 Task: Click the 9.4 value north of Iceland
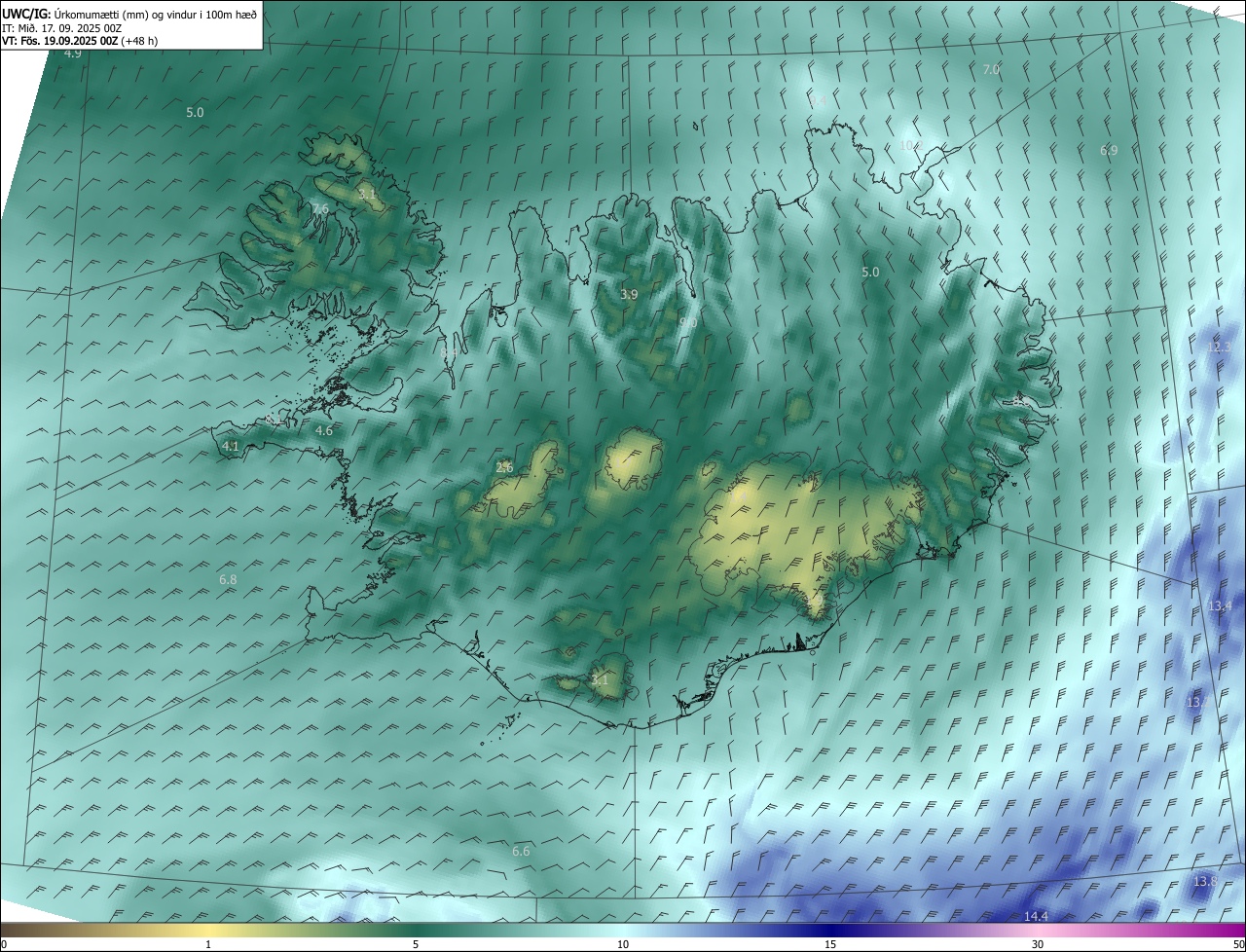(x=817, y=101)
